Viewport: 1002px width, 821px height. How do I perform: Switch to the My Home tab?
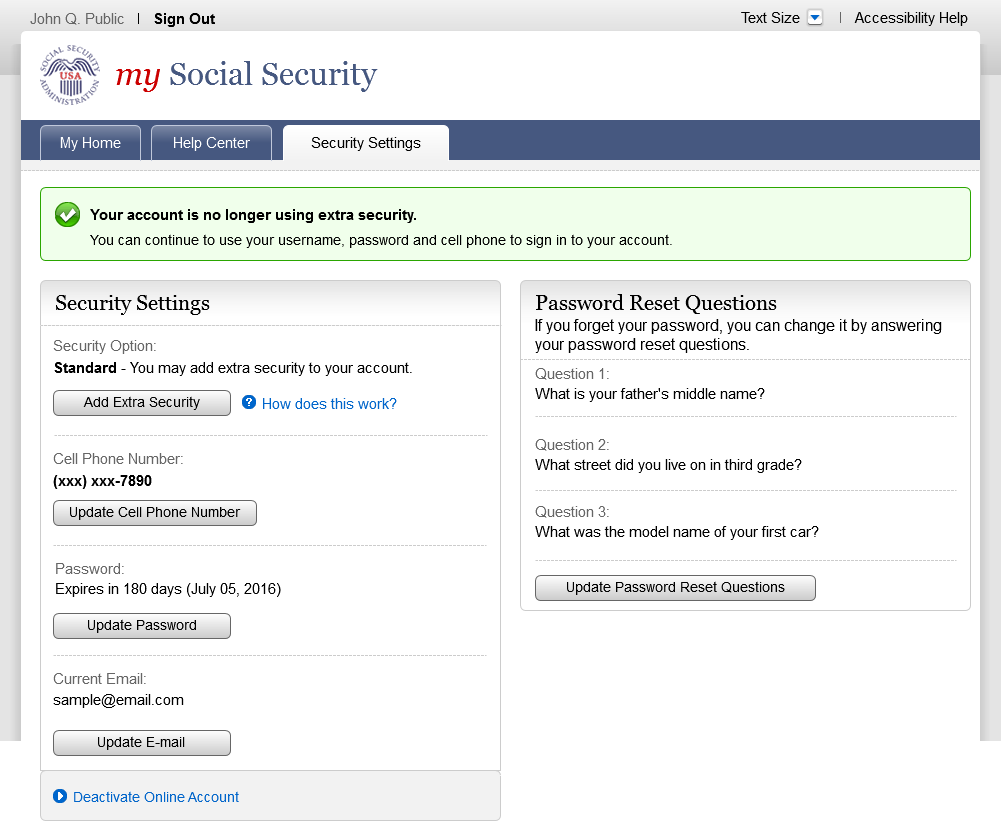(90, 143)
